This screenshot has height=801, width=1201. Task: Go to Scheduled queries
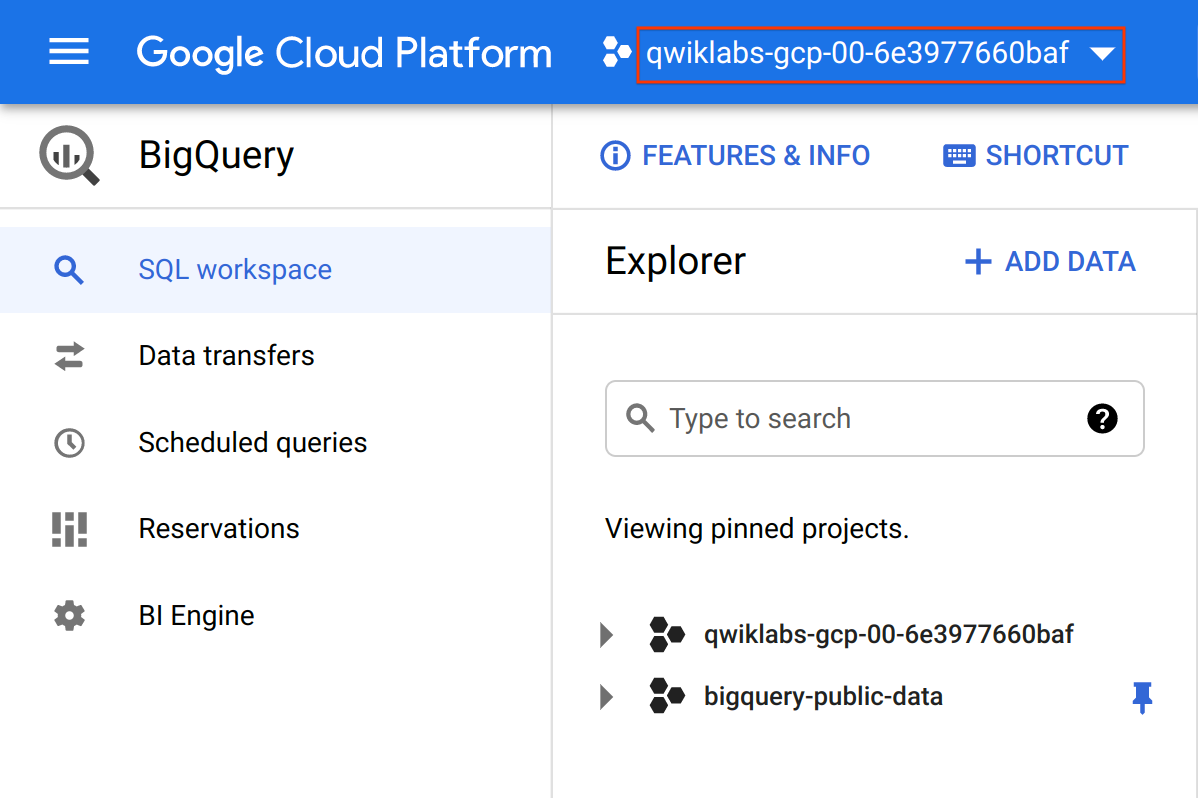[252, 443]
